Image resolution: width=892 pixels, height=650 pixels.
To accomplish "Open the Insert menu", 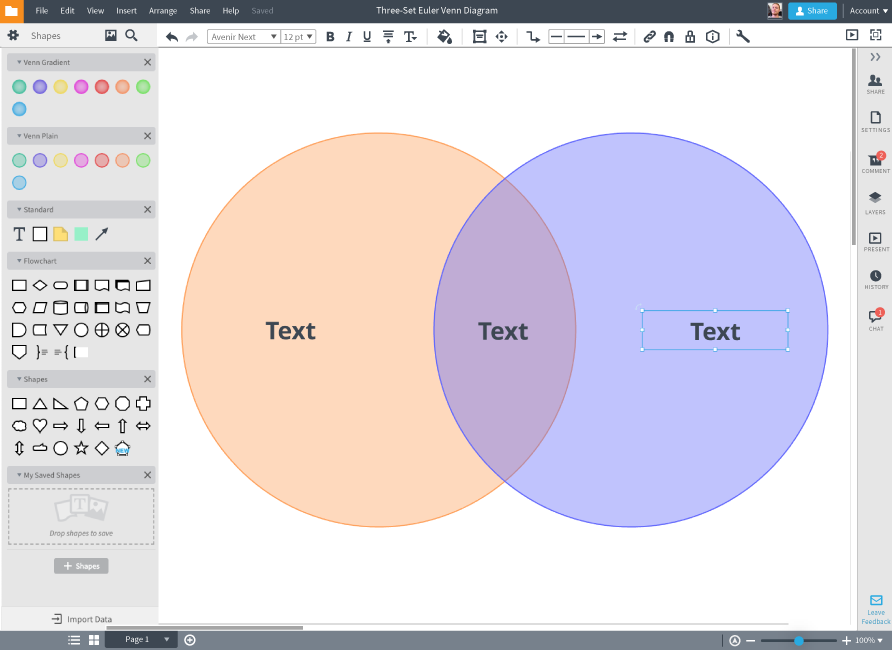I will 127,11.
